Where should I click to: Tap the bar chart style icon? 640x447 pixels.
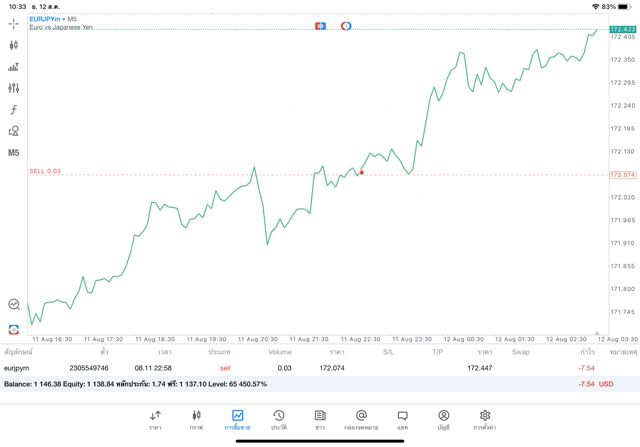click(14, 67)
